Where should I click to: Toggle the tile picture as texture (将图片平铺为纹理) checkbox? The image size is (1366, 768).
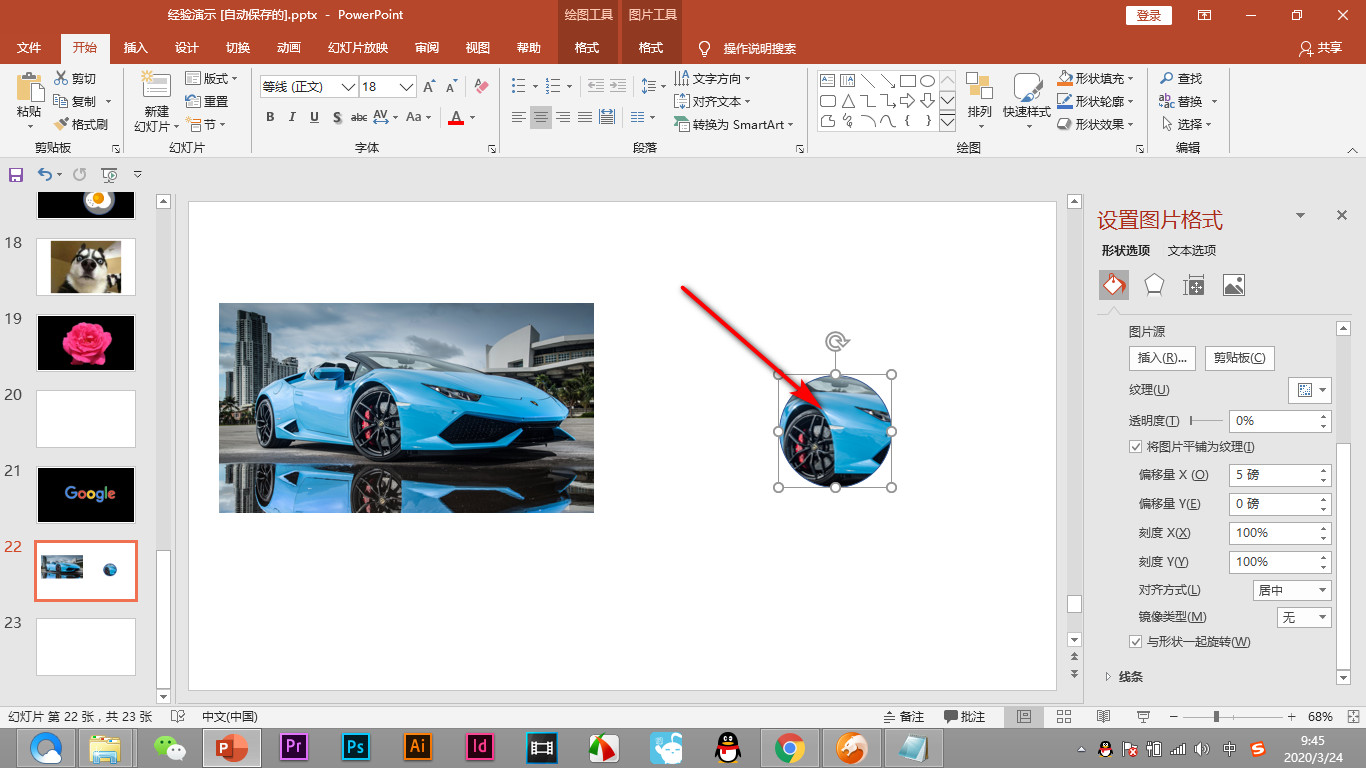coord(1135,447)
